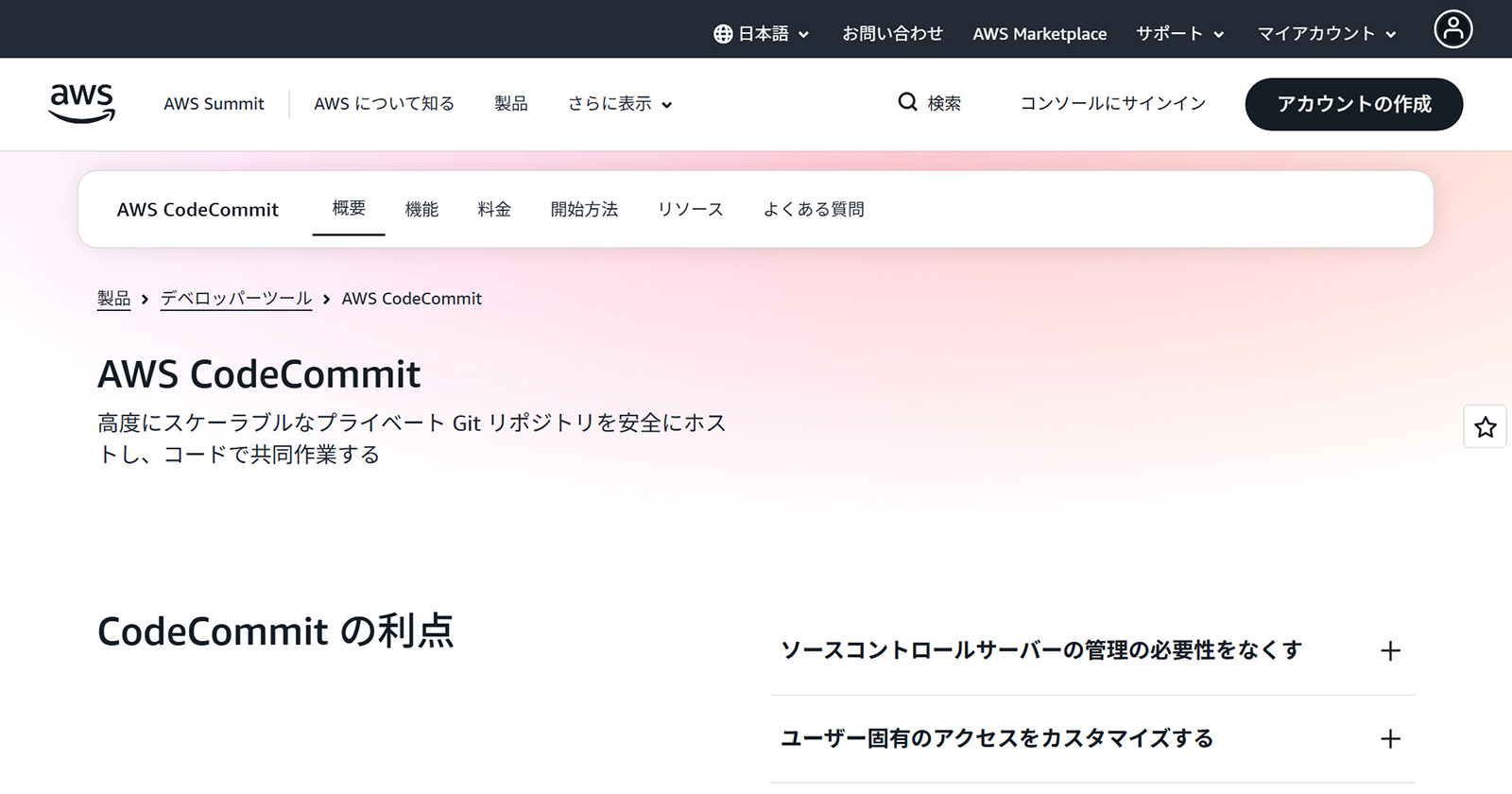Viewport: 1512px width, 794px height.
Task: Open AWS Summit link
Action: click(214, 104)
